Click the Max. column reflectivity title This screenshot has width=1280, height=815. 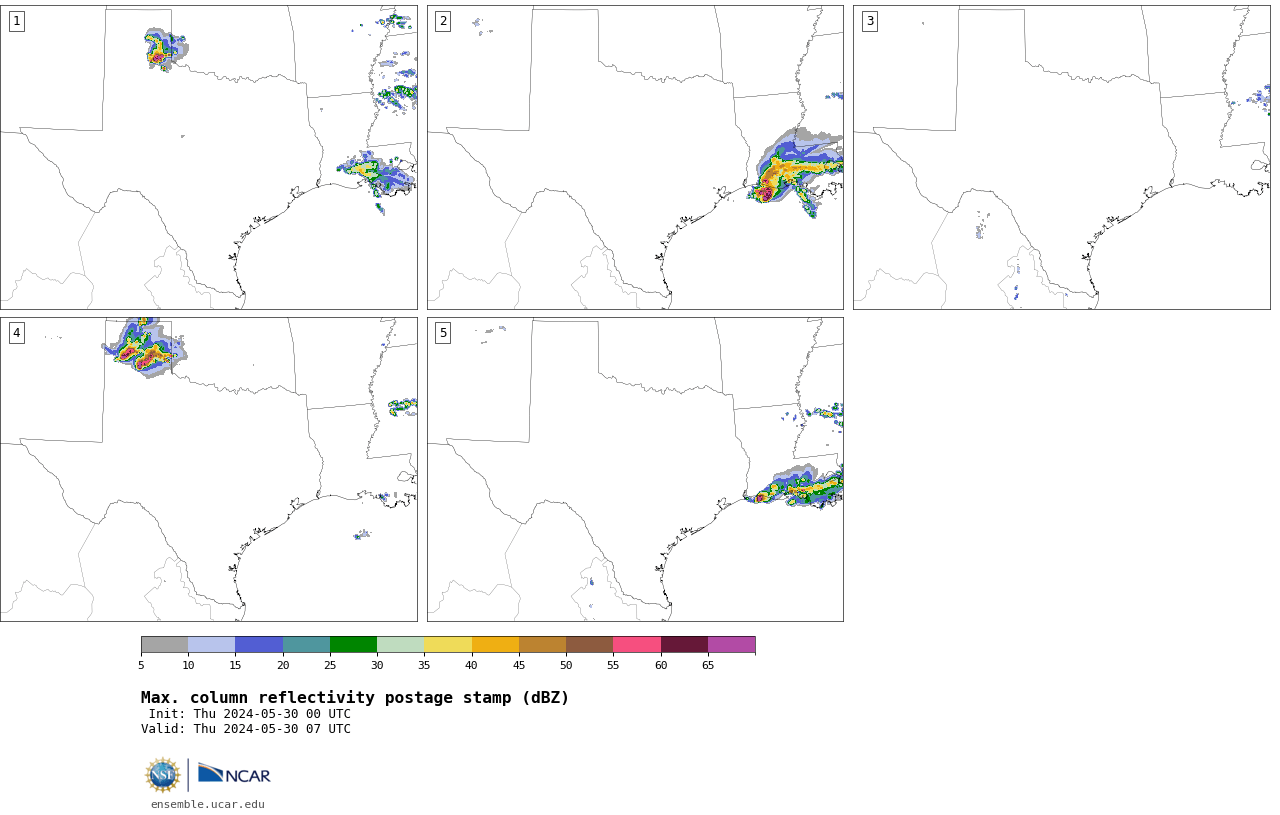click(355, 698)
